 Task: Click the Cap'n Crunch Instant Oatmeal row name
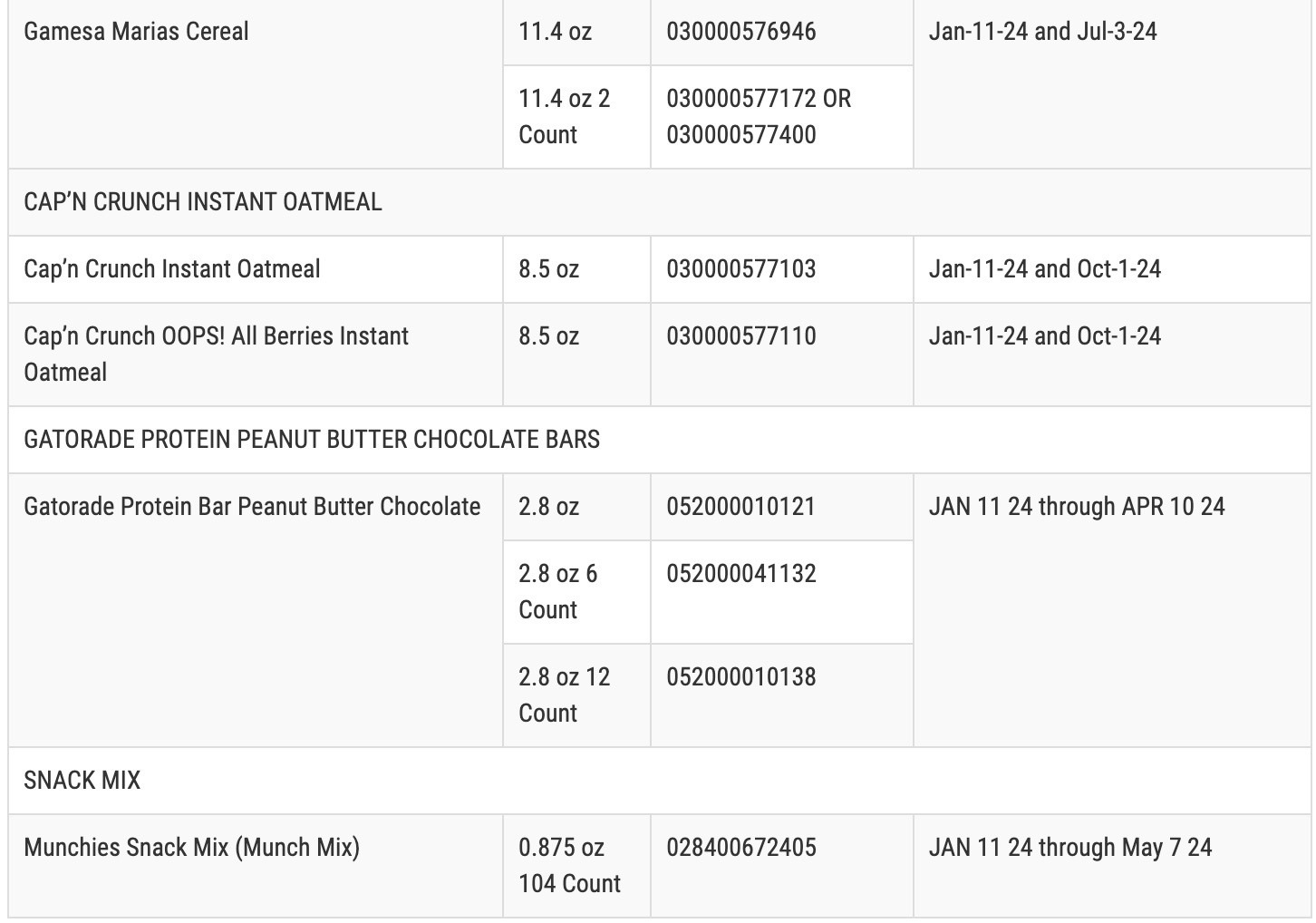(x=172, y=269)
